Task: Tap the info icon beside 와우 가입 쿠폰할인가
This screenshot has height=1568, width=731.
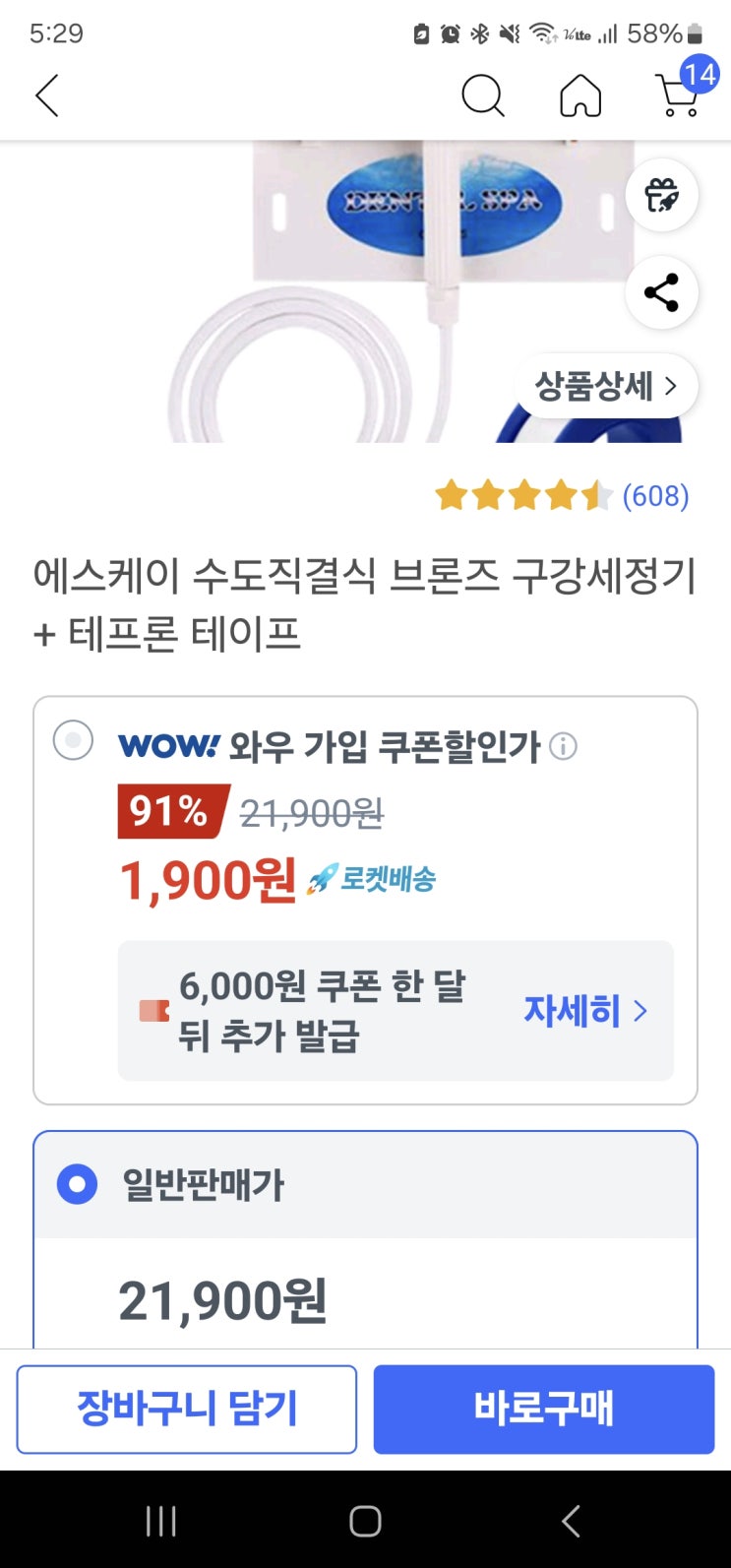Action: (x=563, y=747)
